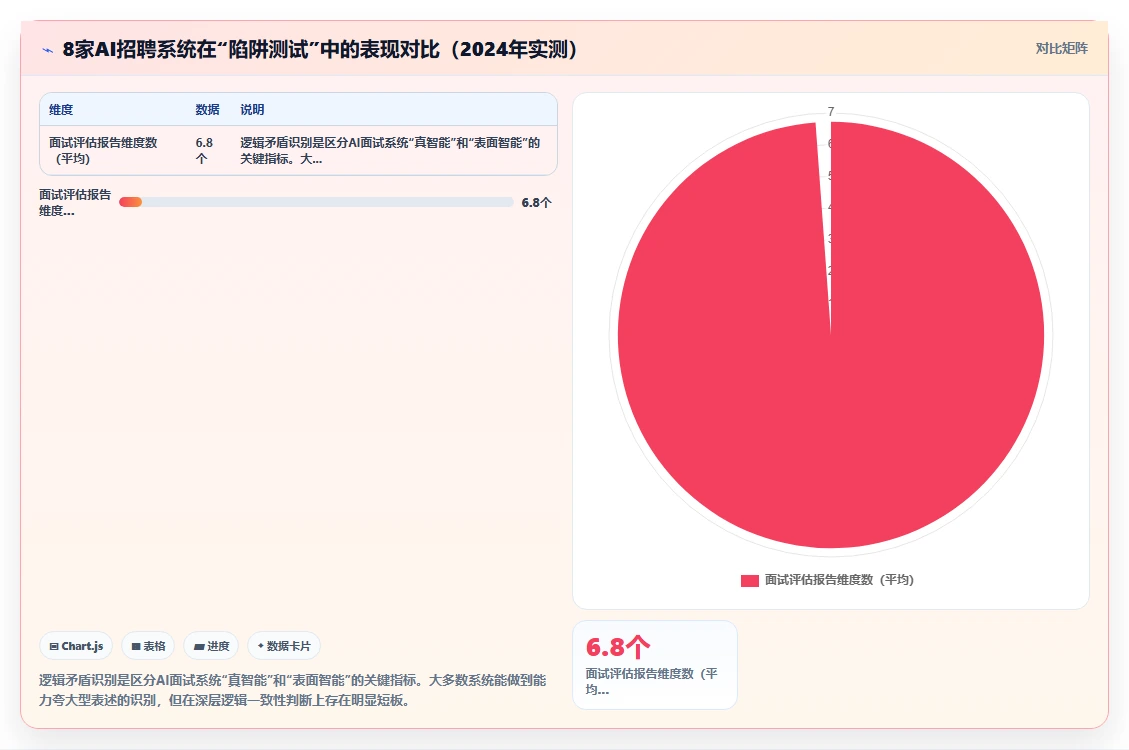The image size is (1129, 750).
Task: Click the icon in the Chart.js tag
Action: click(54, 646)
